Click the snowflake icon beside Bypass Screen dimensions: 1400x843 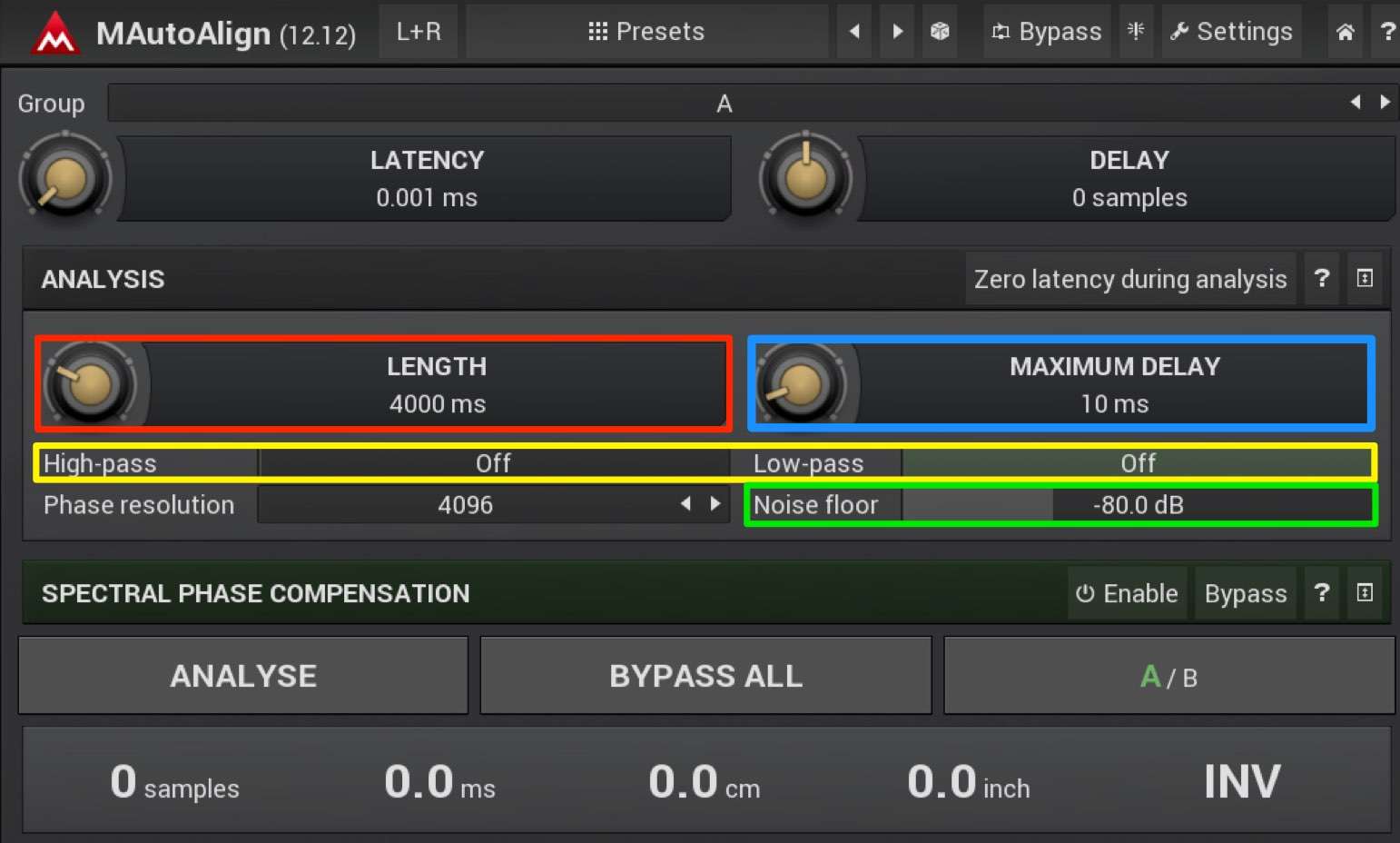[1136, 32]
